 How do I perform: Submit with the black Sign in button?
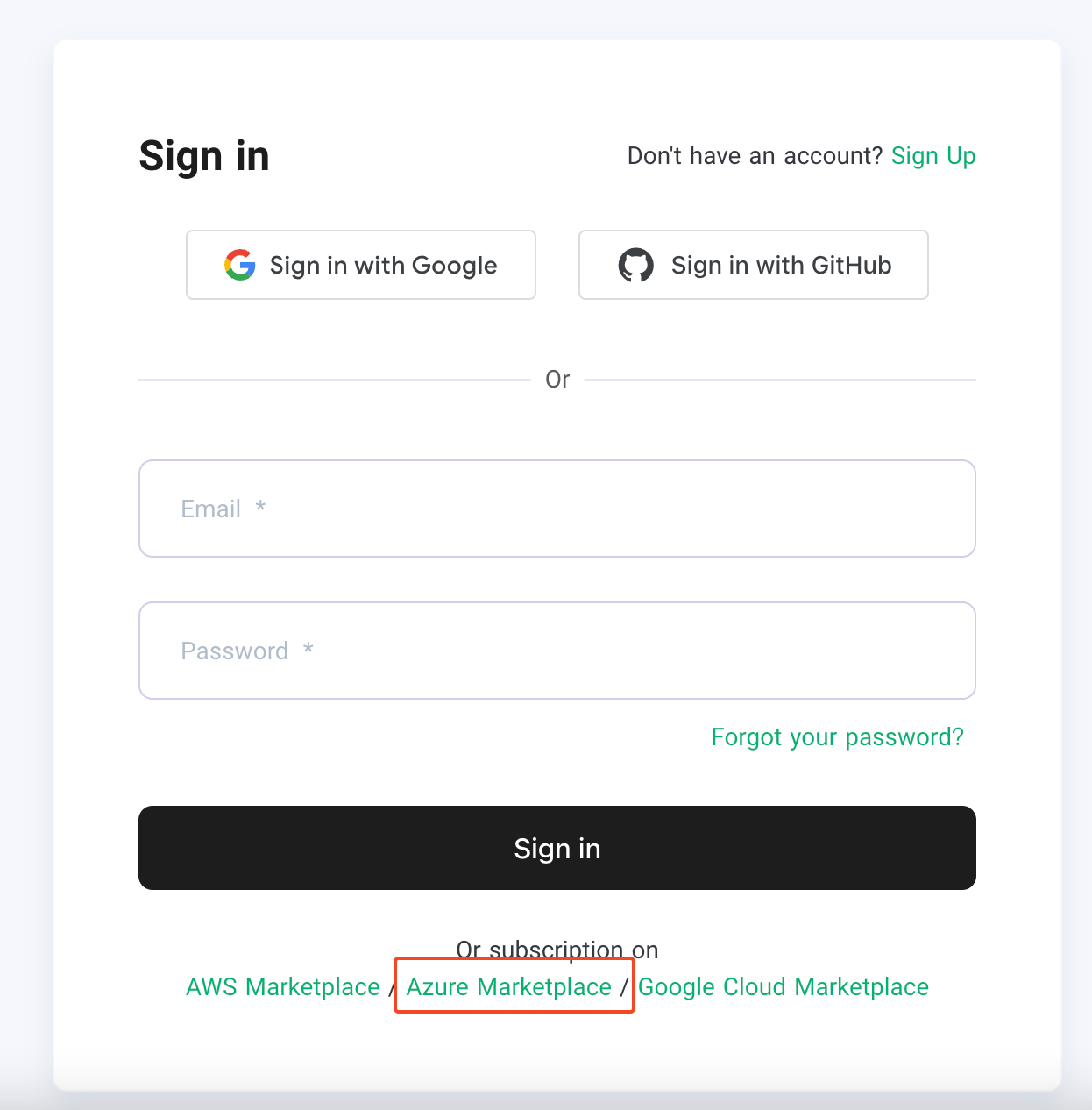click(x=557, y=848)
